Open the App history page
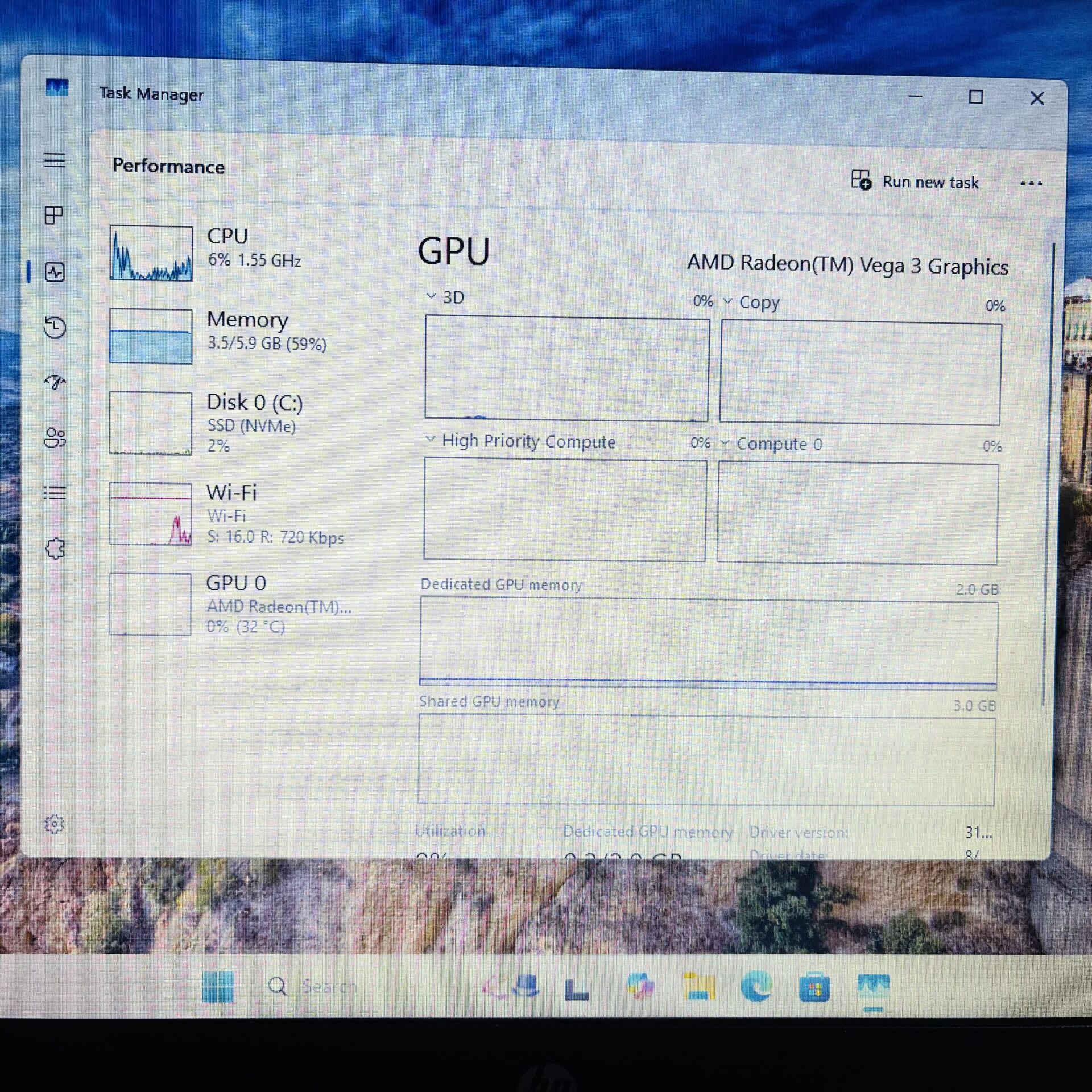Image resolution: width=1092 pixels, height=1092 pixels. tap(55, 329)
